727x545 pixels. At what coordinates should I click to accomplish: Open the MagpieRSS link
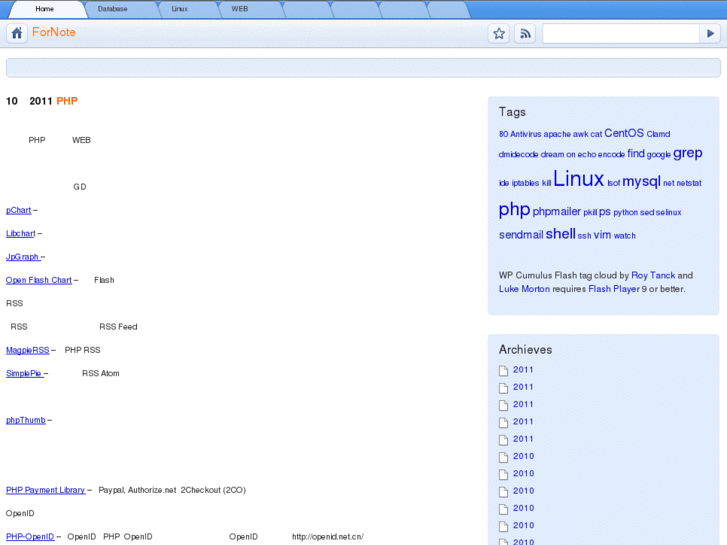point(27,350)
